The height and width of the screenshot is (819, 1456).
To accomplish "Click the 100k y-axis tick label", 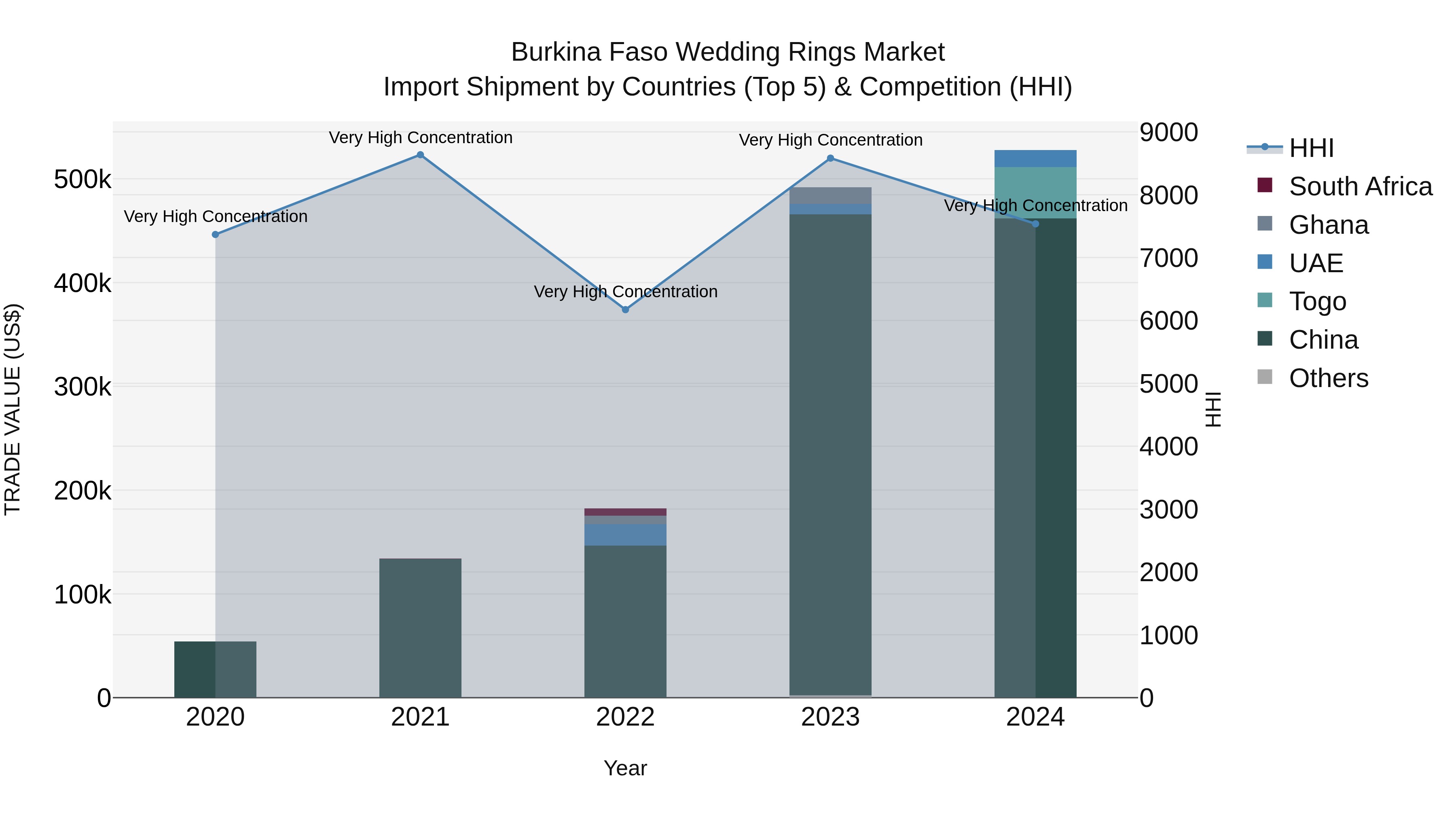I will (83, 595).
